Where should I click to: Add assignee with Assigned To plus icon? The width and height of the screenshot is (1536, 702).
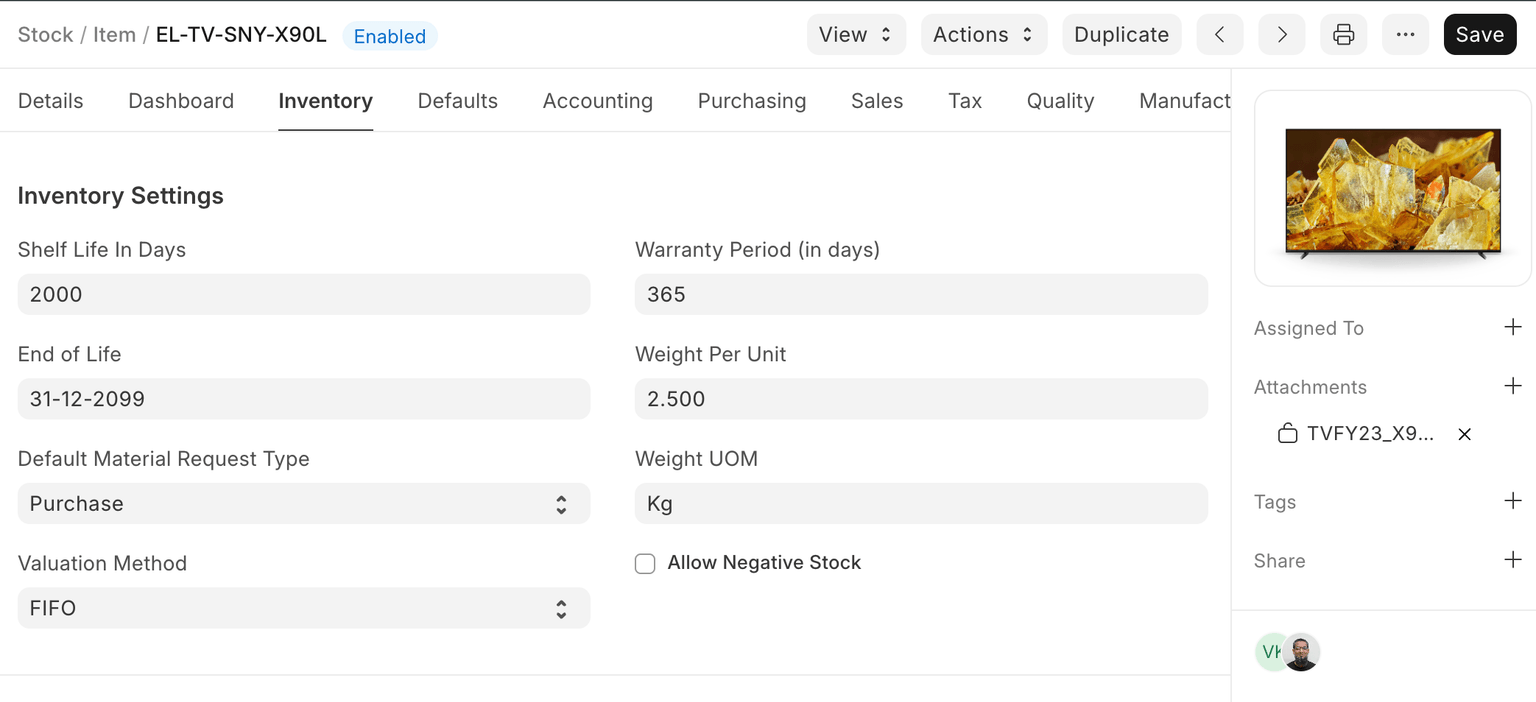(1513, 327)
